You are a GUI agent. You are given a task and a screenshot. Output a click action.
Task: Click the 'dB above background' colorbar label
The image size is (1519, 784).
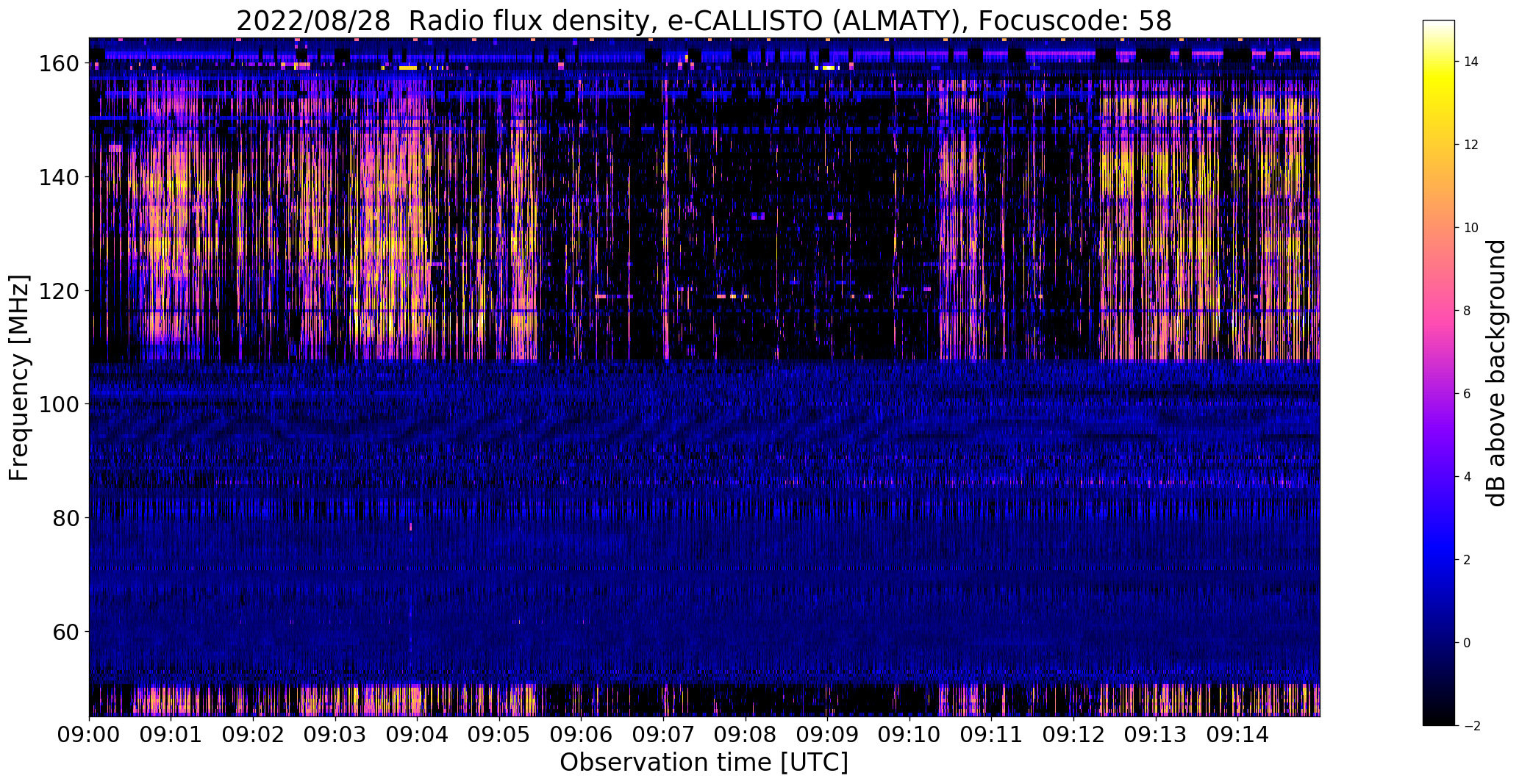(x=1495, y=373)
